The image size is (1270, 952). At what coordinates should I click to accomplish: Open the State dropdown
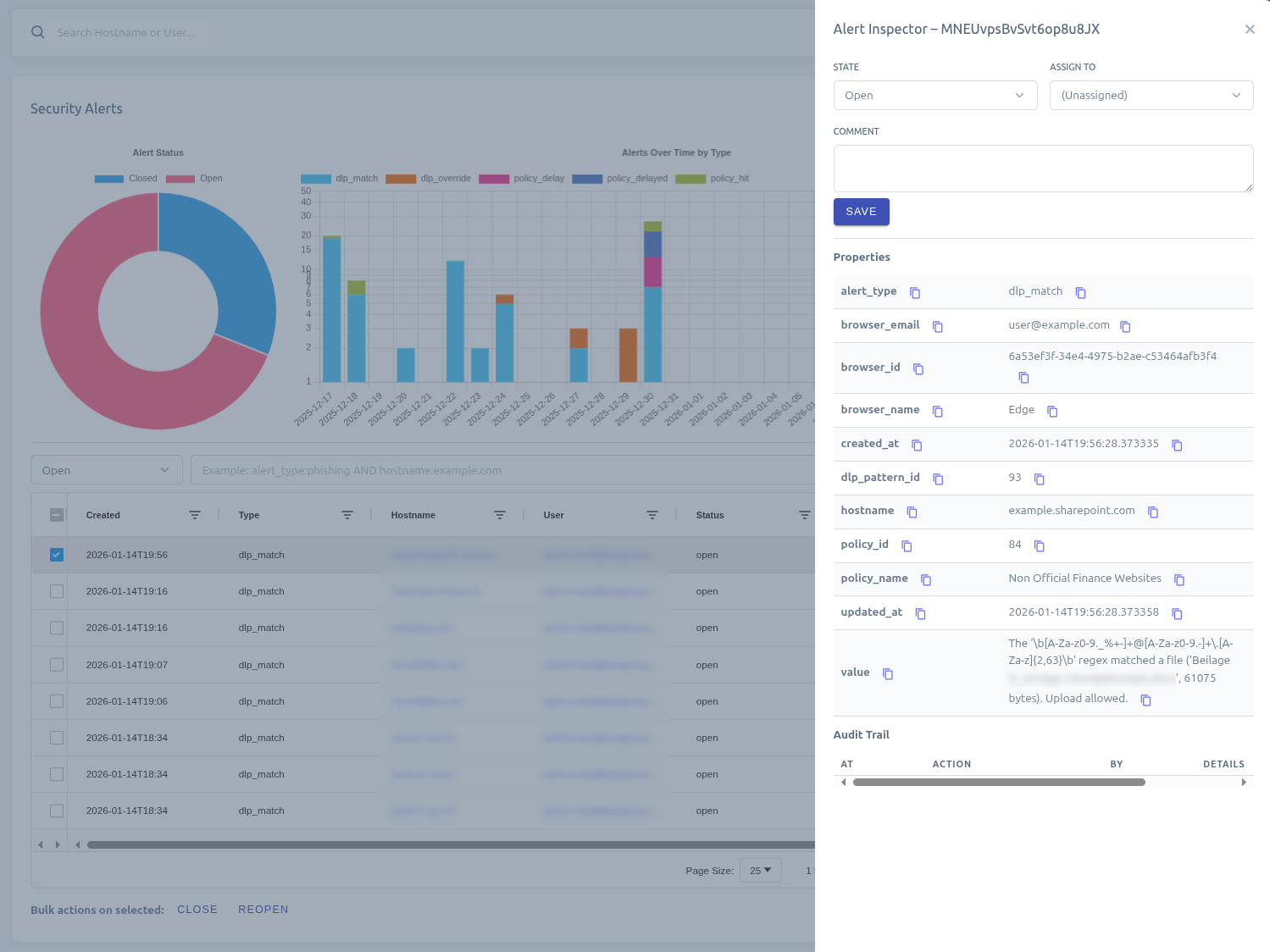(x=935, y=95)
